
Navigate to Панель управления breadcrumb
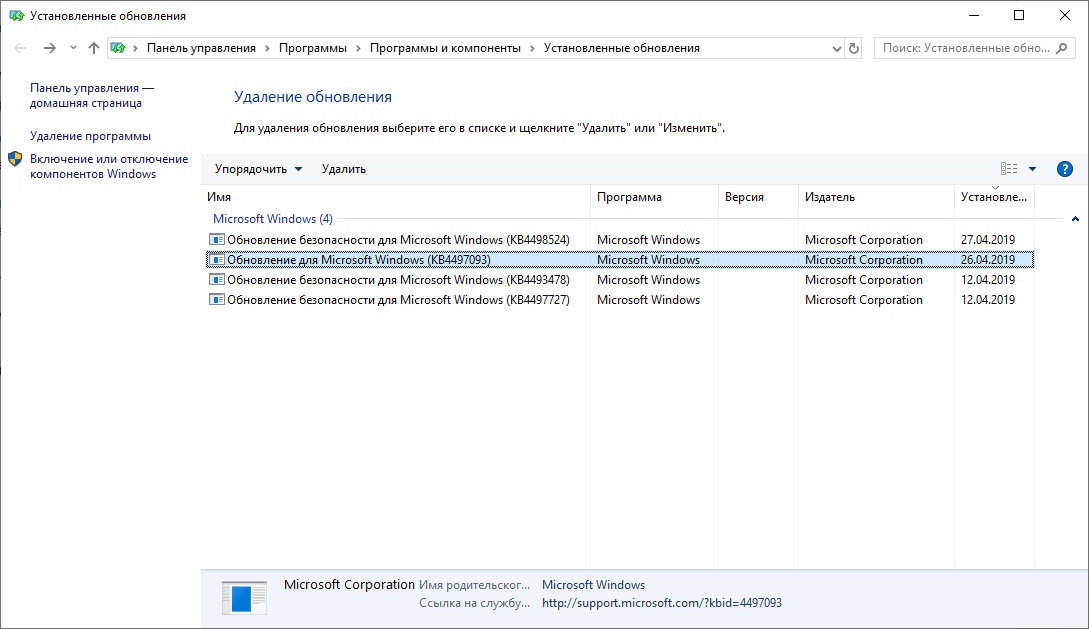pyautogui.click(x=201, y=48)
